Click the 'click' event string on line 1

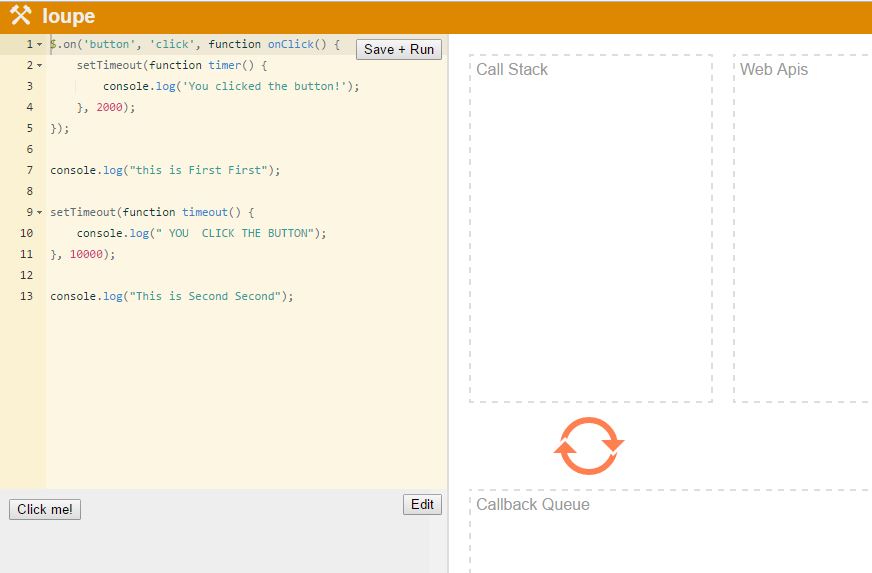(172, 45)
